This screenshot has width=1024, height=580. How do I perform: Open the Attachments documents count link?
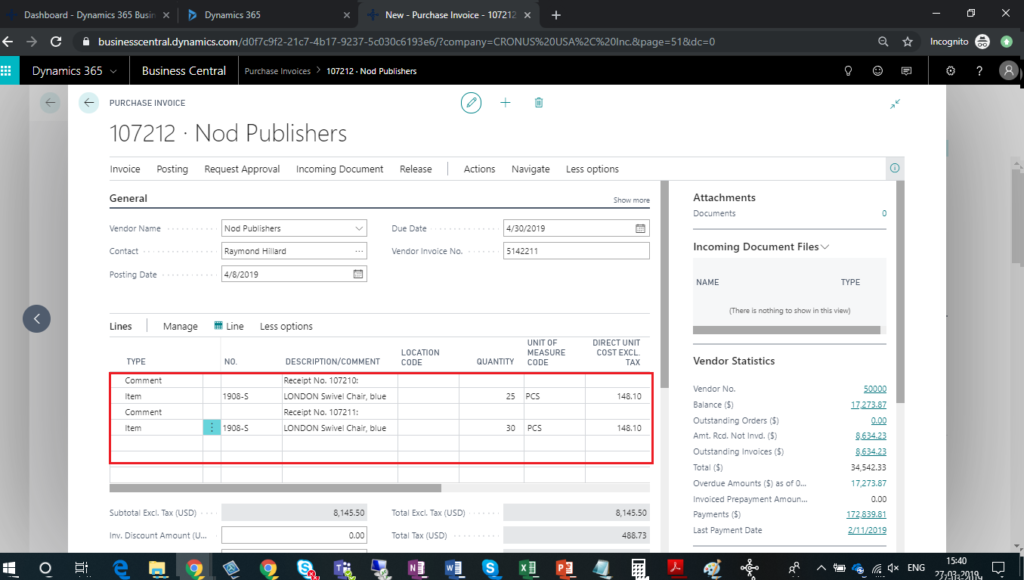point(884,214)
